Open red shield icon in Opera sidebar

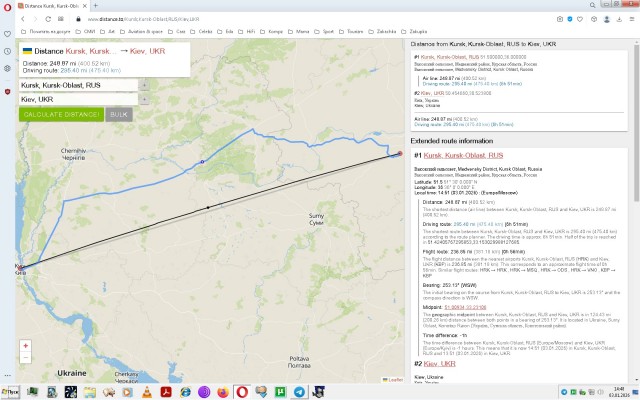(7, 92)
